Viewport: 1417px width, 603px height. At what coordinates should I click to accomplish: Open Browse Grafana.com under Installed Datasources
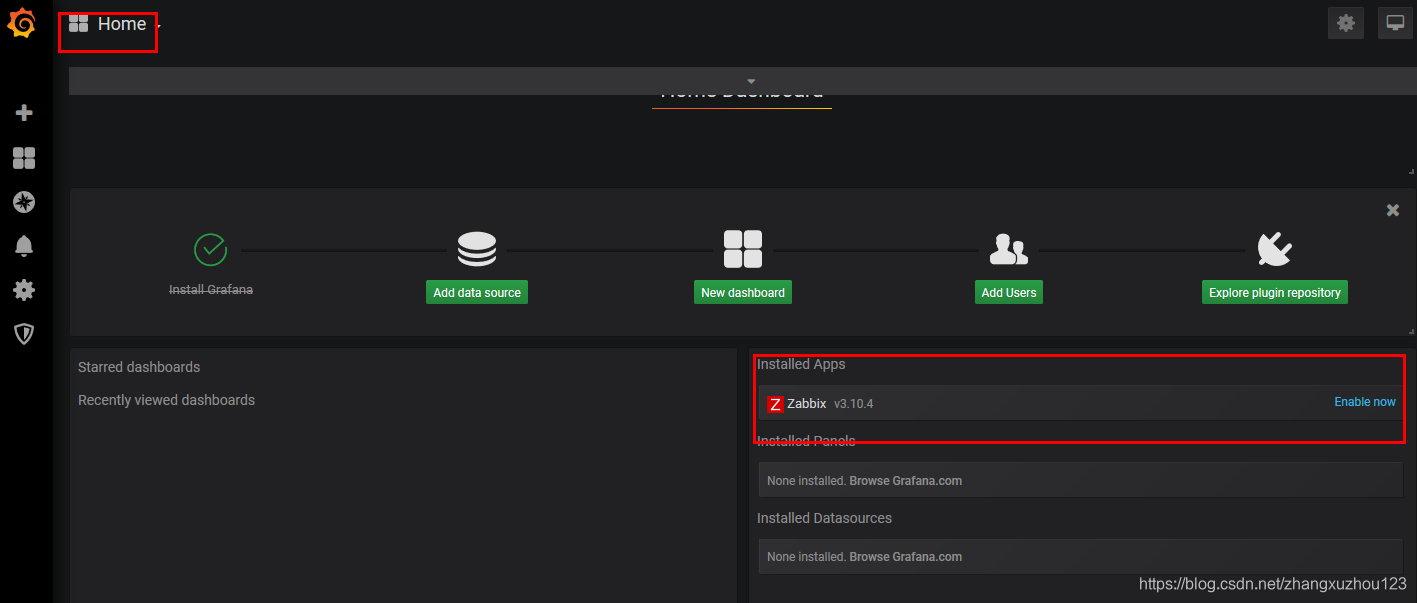tap(906, 557)
